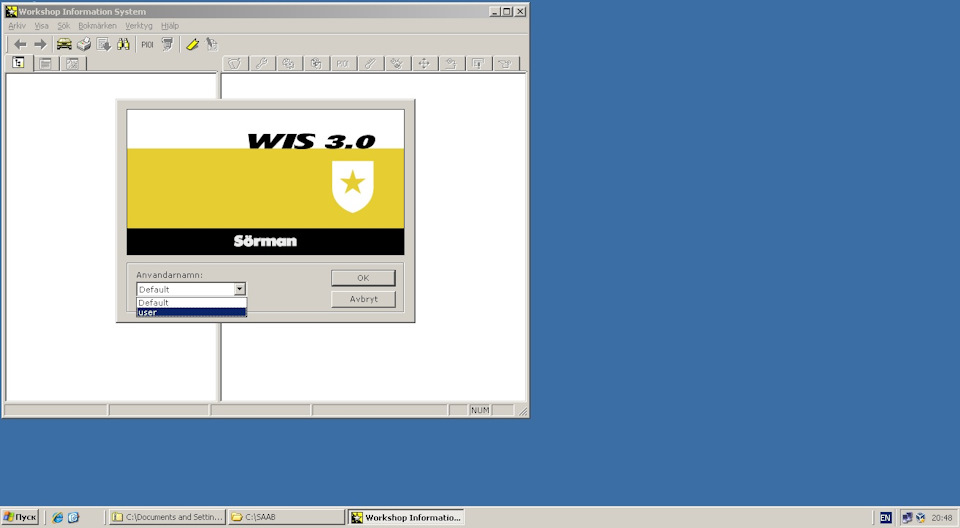Screen dimensions: 960x528
Task: Click the network computers tray icon
Action: pos(907,518)
